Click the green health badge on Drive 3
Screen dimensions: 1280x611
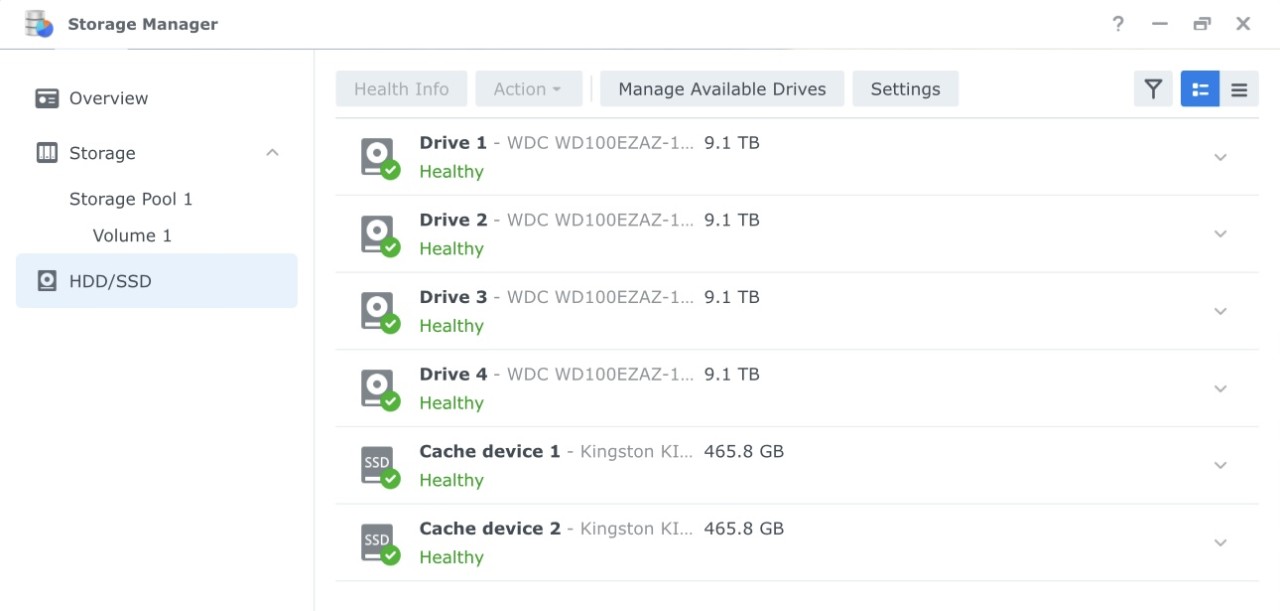click(x=390, y=325)
